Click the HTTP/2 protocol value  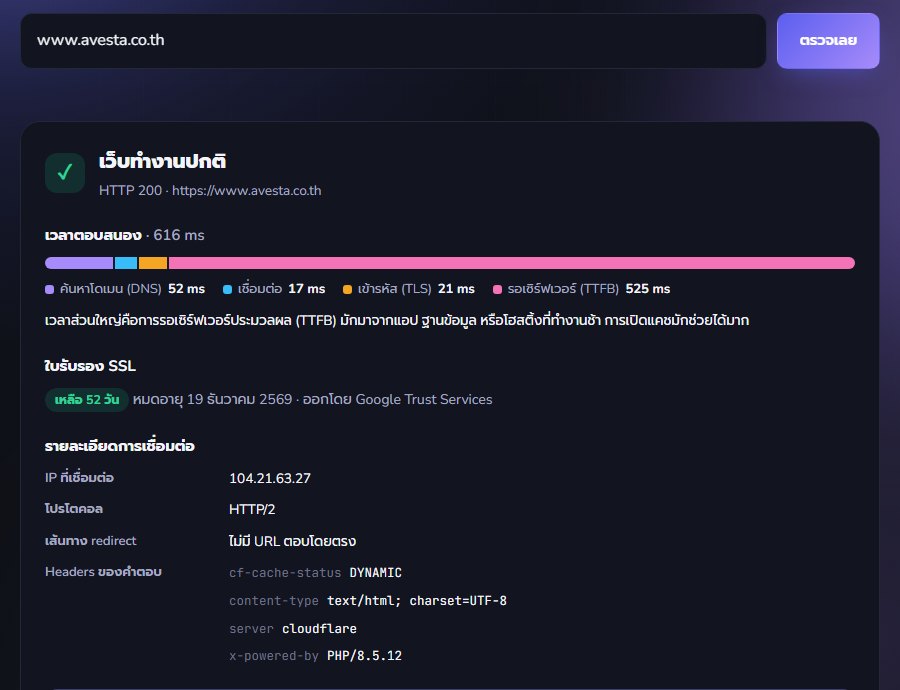pyautogui.click(x=252, y=509)
